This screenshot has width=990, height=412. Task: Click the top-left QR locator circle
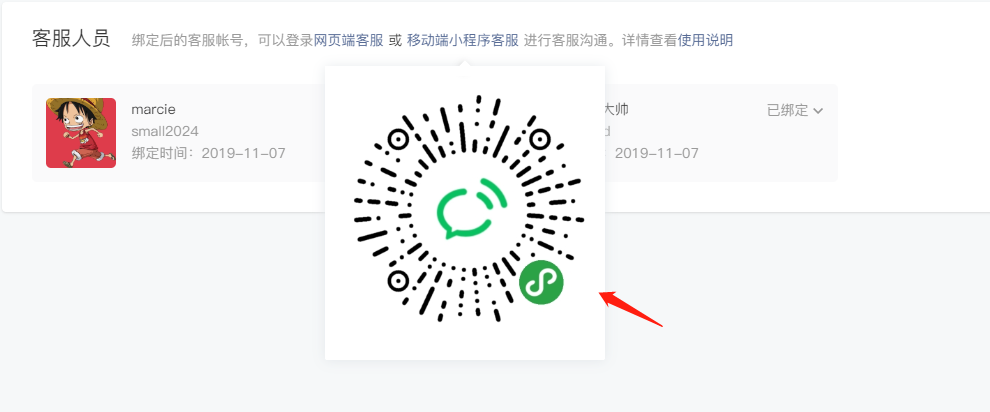tap(398, 139)
